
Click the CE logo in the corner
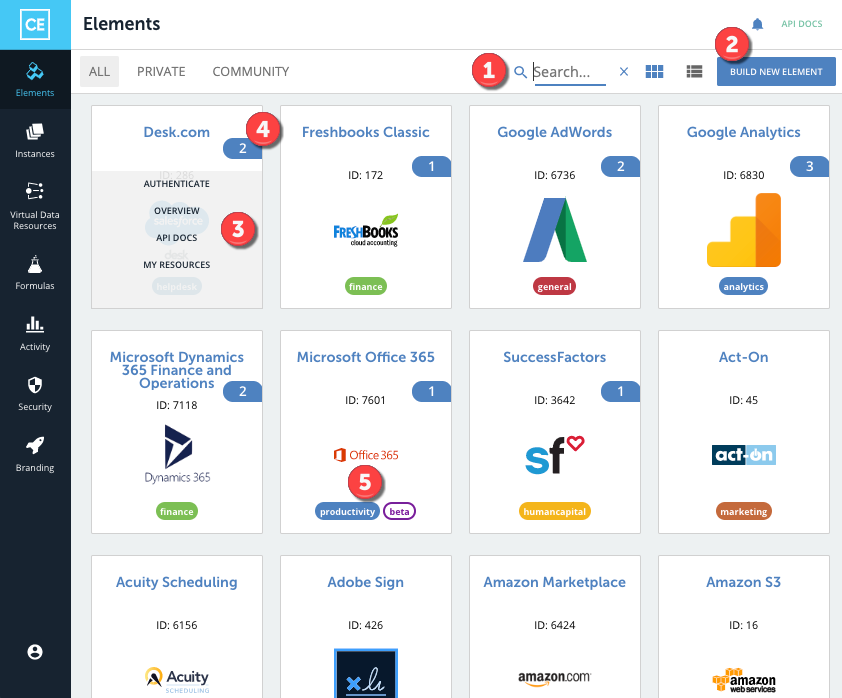click(x=35, y=25)
